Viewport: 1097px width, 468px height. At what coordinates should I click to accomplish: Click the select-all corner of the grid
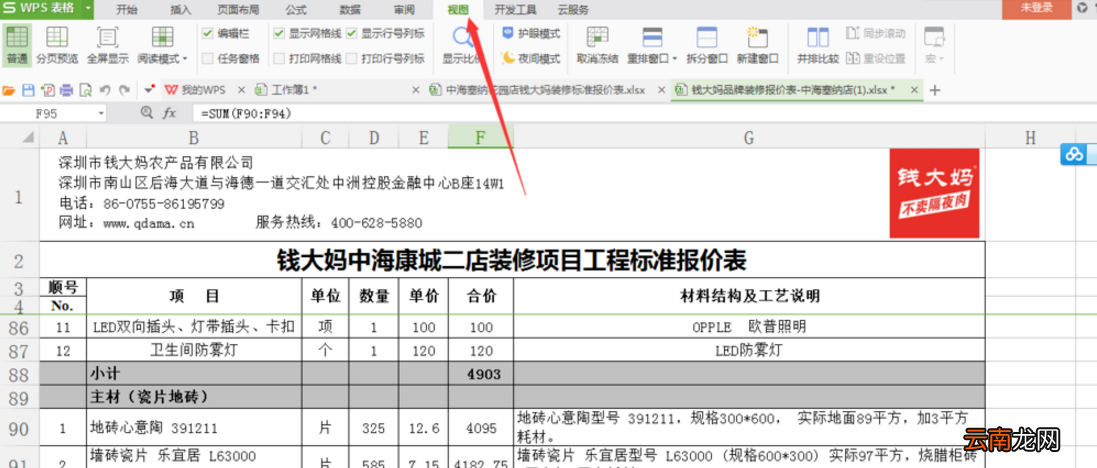tap(20, 138)
